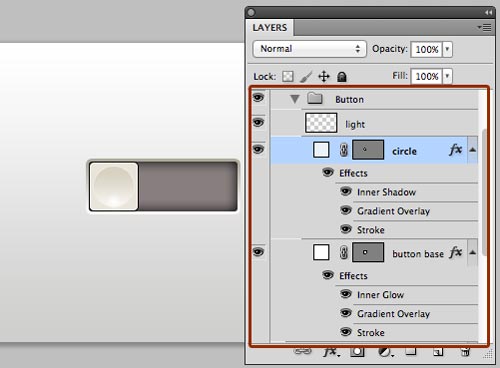
Task: Open the Opacity slider dropdown arrow
Action: [x=447, y=49]
